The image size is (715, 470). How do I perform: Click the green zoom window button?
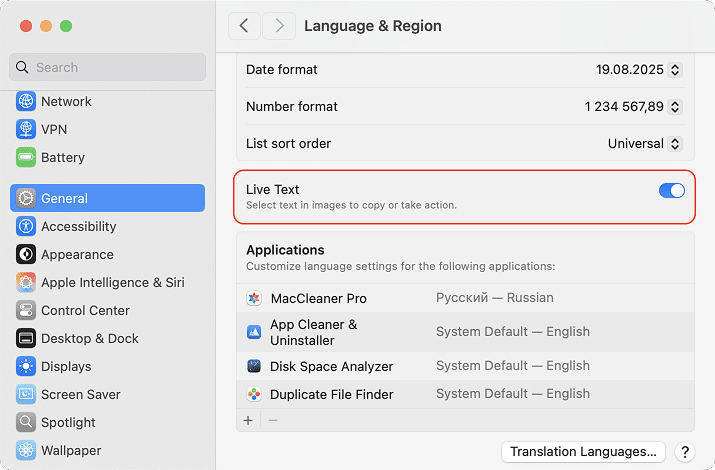point(66,26)
